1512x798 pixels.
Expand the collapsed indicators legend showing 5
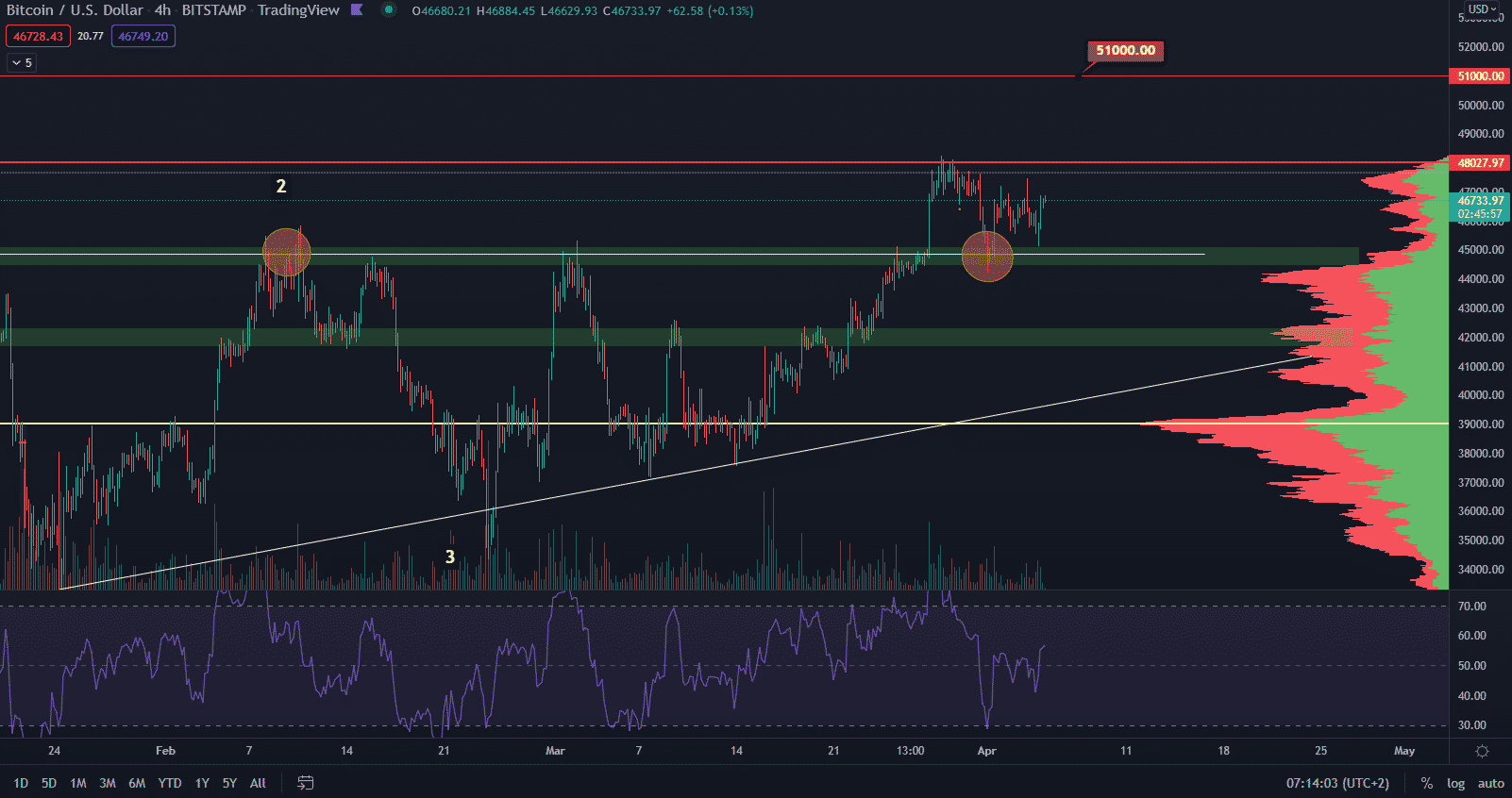22,63
